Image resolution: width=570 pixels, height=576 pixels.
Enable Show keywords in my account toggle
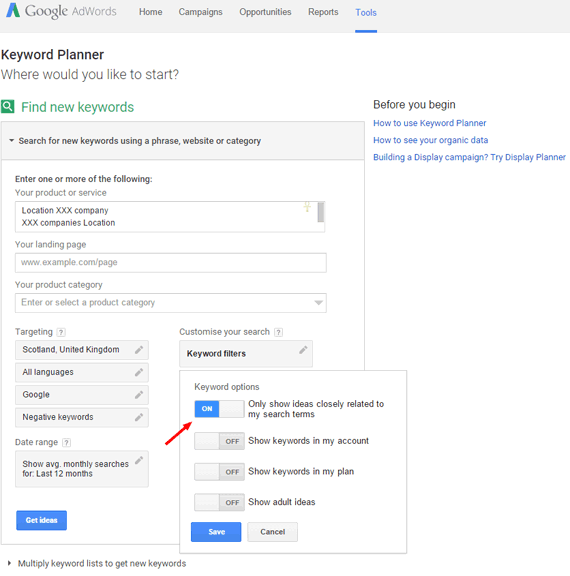point(219,441)
